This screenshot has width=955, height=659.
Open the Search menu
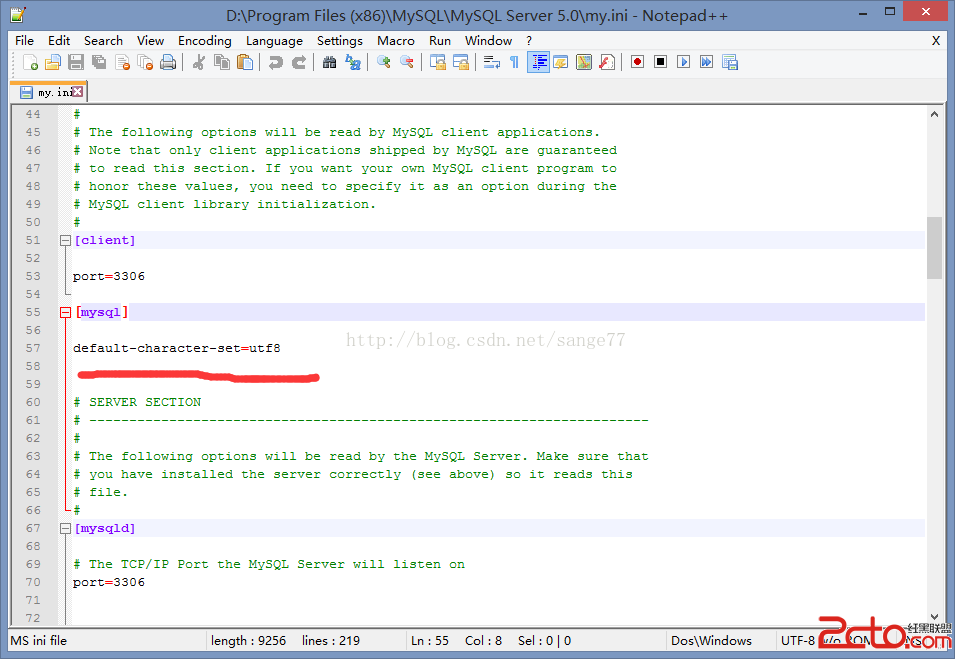pyautogui.click(x=104, y=41)
